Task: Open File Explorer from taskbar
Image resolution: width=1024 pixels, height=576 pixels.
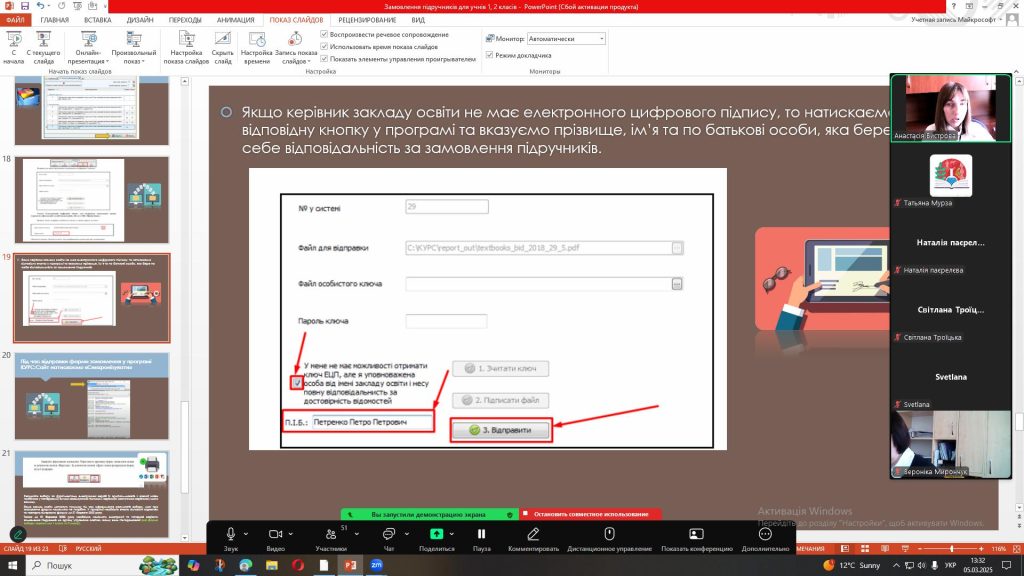Action: tap(272, 565)
